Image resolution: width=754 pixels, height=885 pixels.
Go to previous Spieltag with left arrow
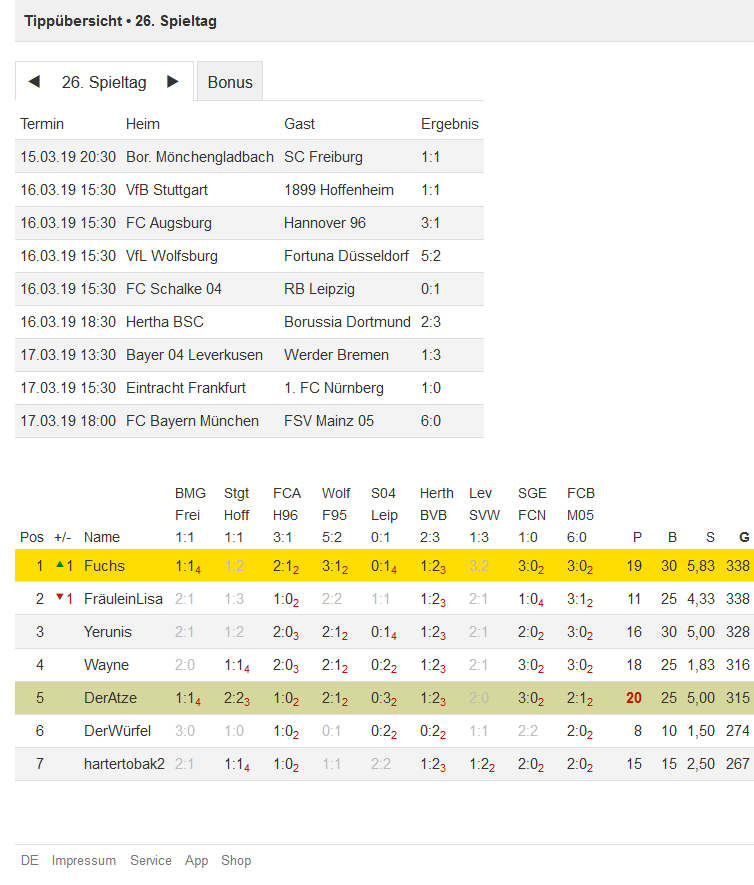tap(34, 81)
